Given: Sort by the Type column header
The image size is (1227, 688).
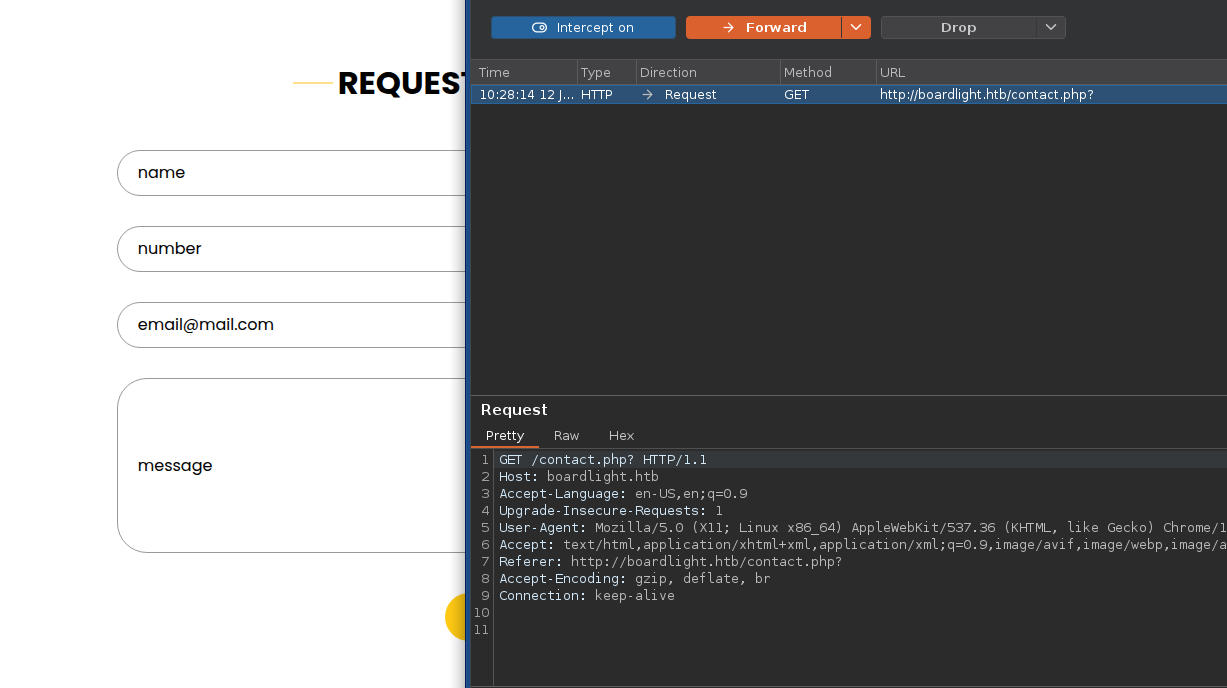Looking at the screenshot, I should tap(605, 72).
